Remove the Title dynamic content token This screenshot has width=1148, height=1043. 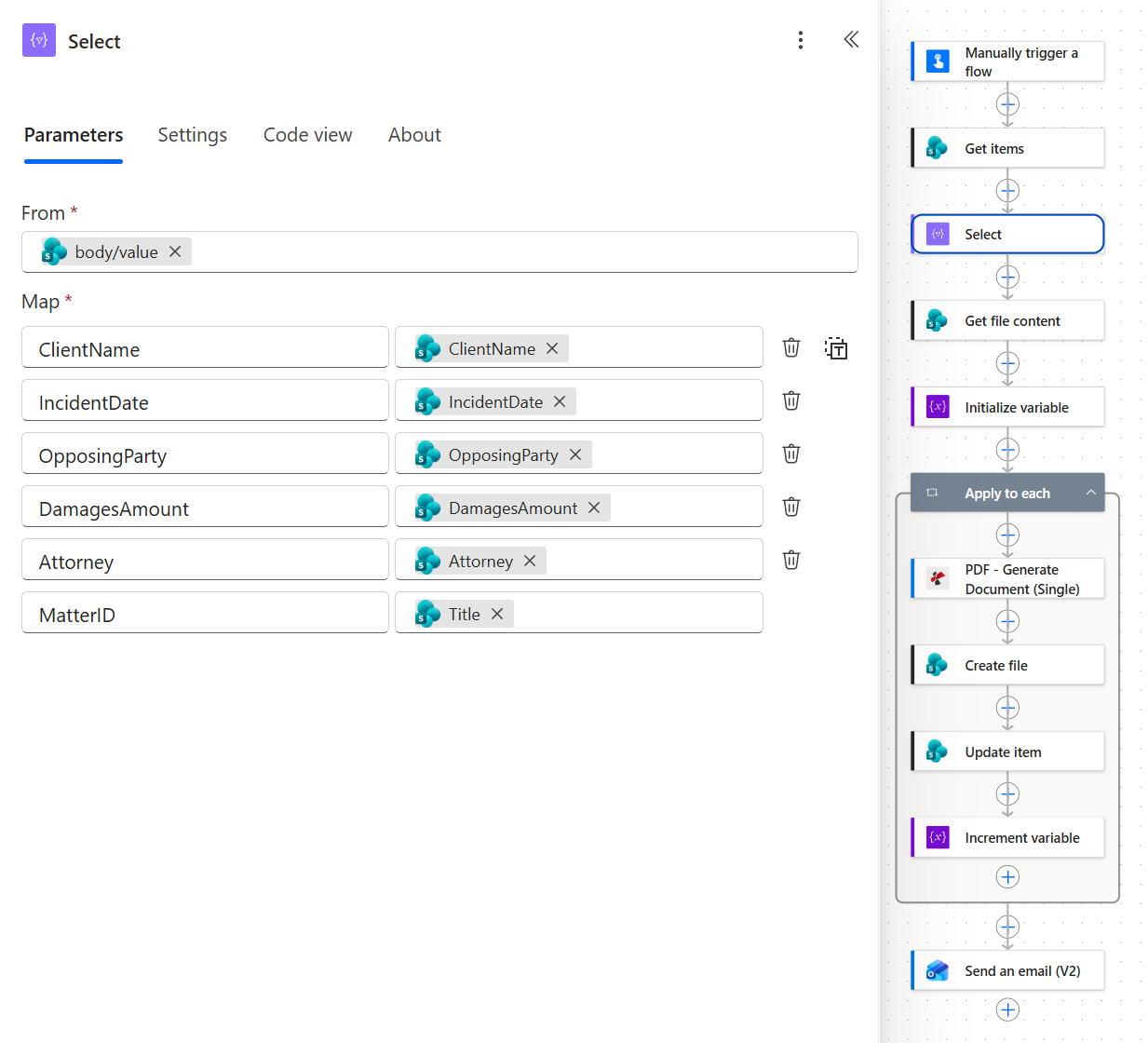coord(497,614)
